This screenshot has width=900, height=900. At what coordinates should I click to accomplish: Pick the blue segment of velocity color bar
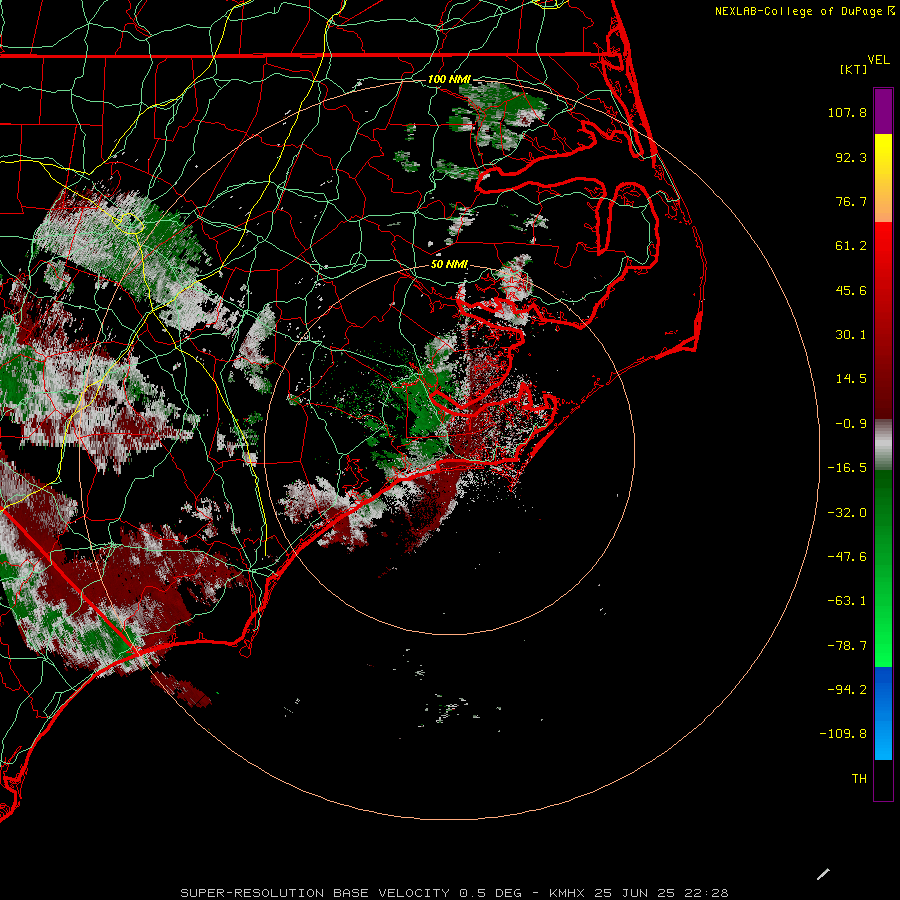(x=883, y=713)
